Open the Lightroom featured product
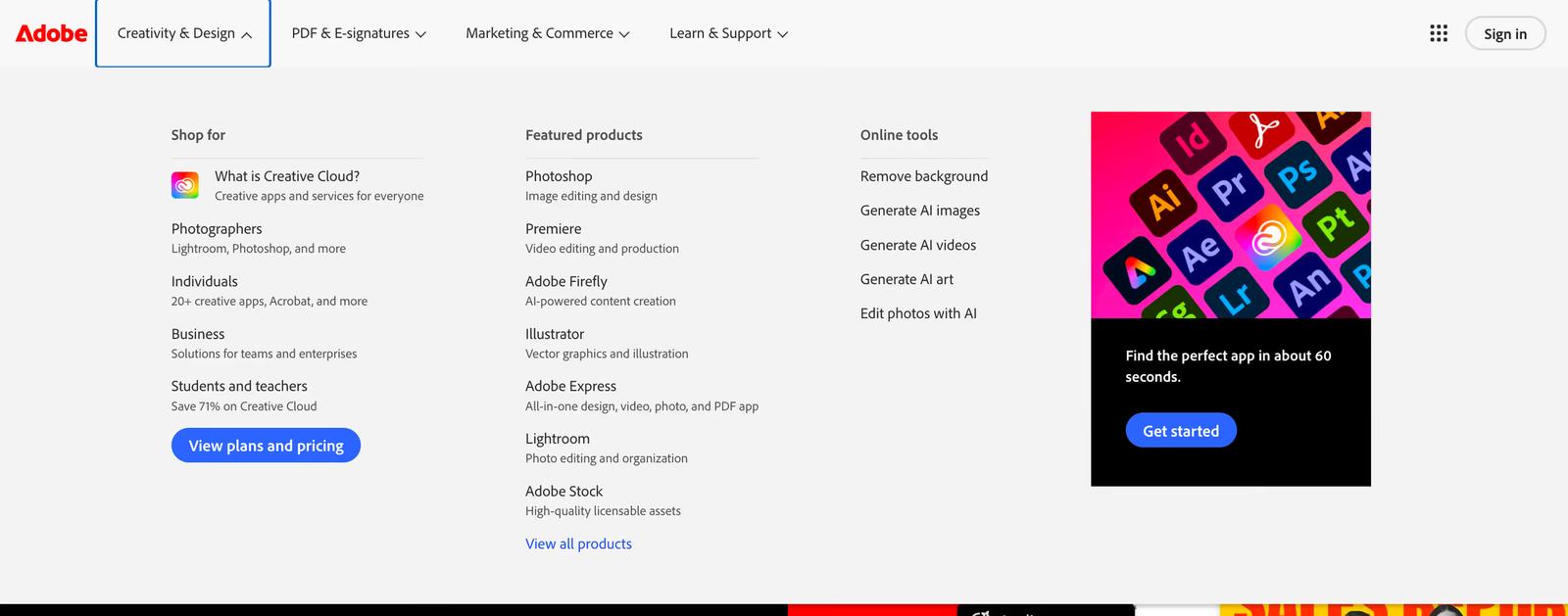Image resolution: width=1568 pixels, height=616 pixels. (558, 439)
